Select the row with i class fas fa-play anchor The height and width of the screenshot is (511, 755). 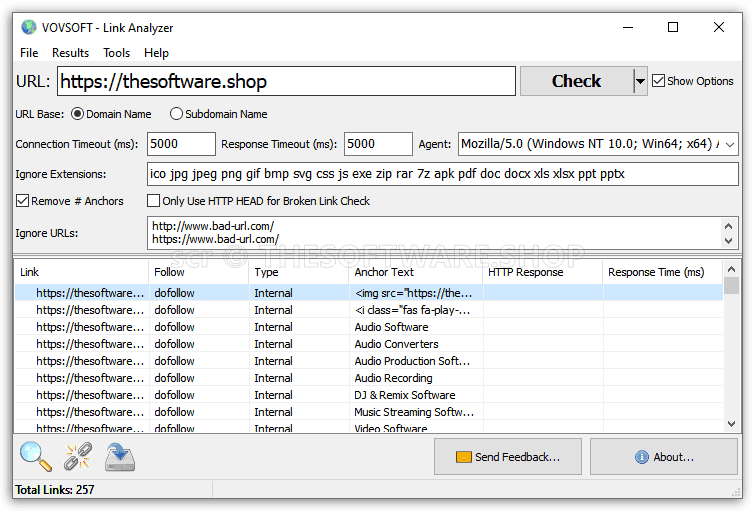369,310
